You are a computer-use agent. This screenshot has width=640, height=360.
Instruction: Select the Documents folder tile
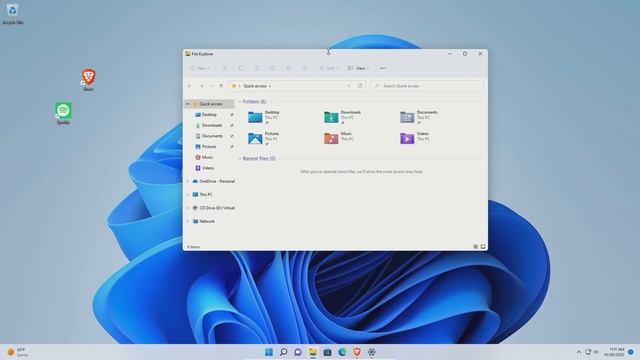(x=418, y=117)
